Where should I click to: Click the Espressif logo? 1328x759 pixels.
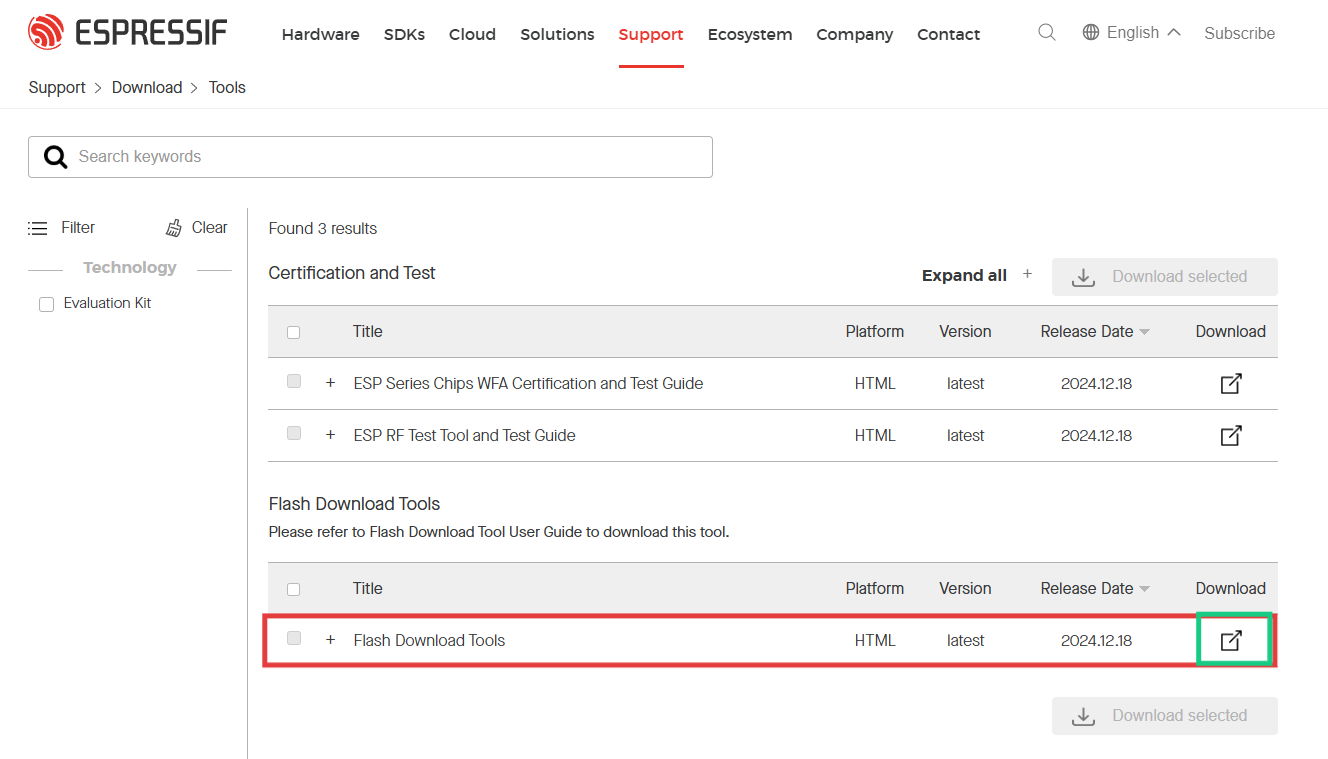tap(127, 33)
